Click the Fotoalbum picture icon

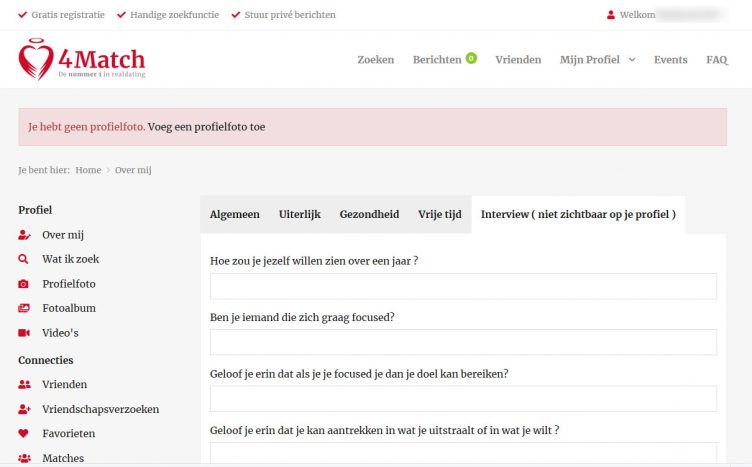pyautogui.click(x=24, y=309)
